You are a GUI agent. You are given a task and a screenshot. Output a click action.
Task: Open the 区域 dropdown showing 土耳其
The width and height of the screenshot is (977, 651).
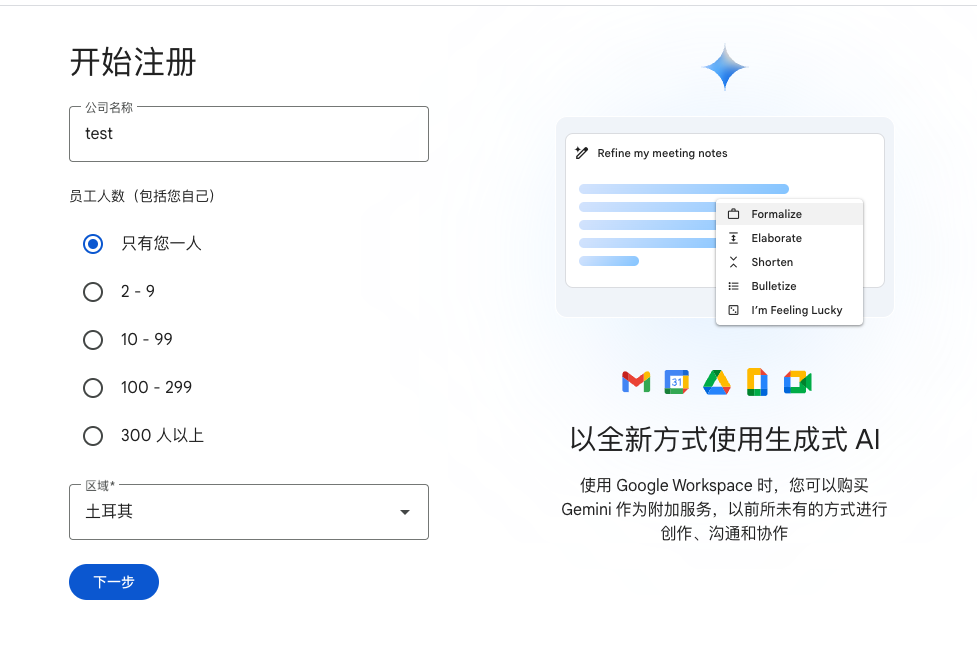tap(249, 512)
